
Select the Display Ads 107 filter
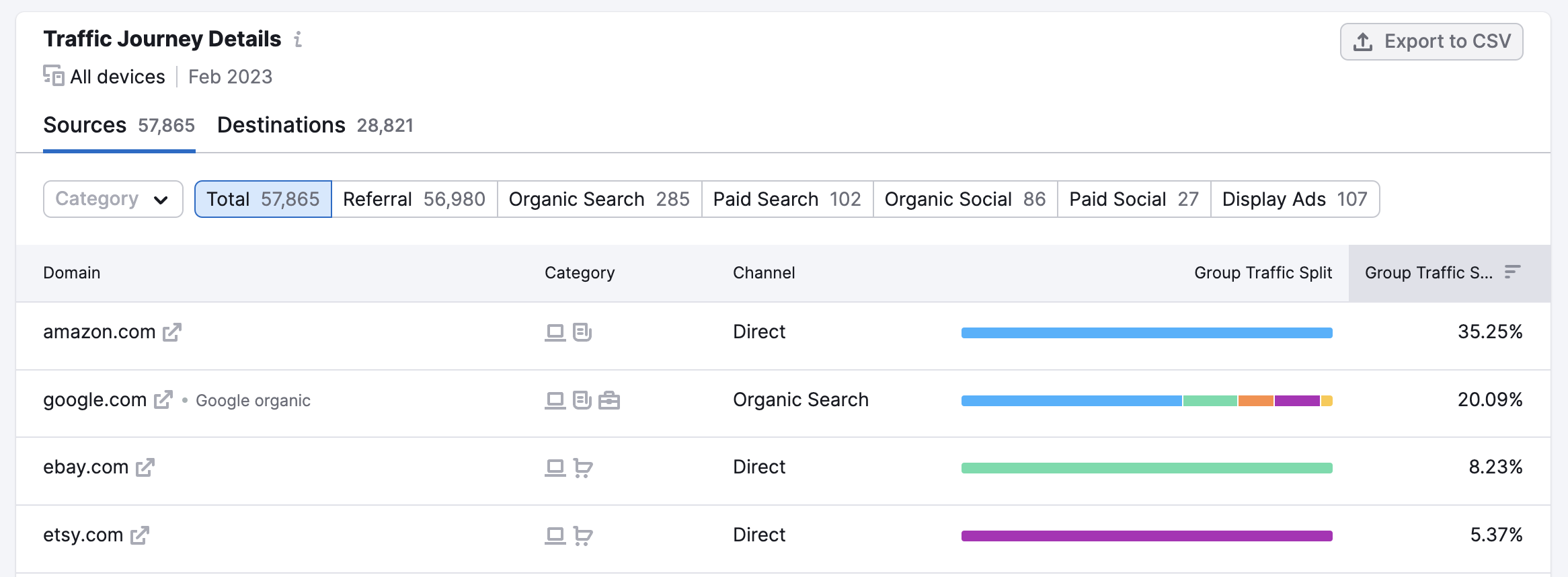1295,199
